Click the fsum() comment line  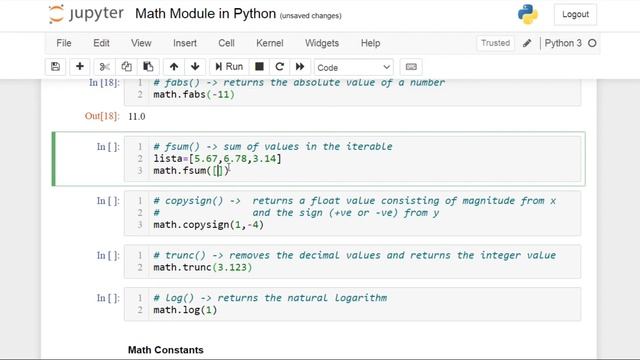273,147
